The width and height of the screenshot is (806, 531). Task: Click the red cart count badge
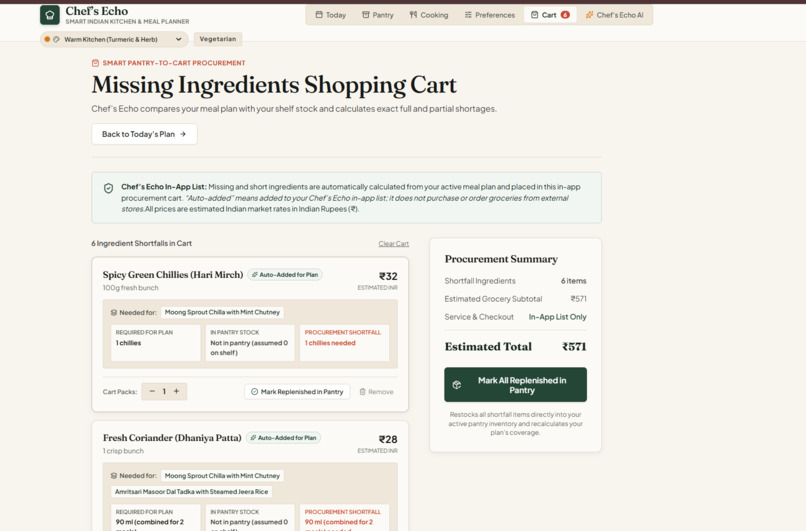[x=565, y=15]
